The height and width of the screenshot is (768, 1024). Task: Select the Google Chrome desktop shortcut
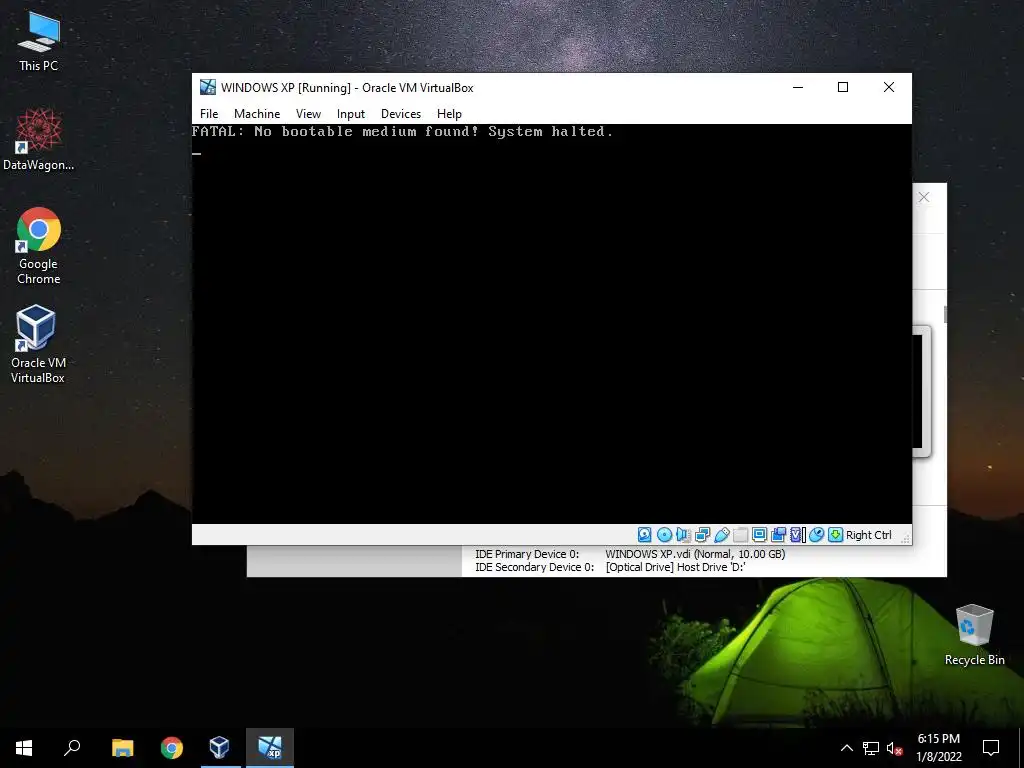pyautogui.click(x=39, y=246)
